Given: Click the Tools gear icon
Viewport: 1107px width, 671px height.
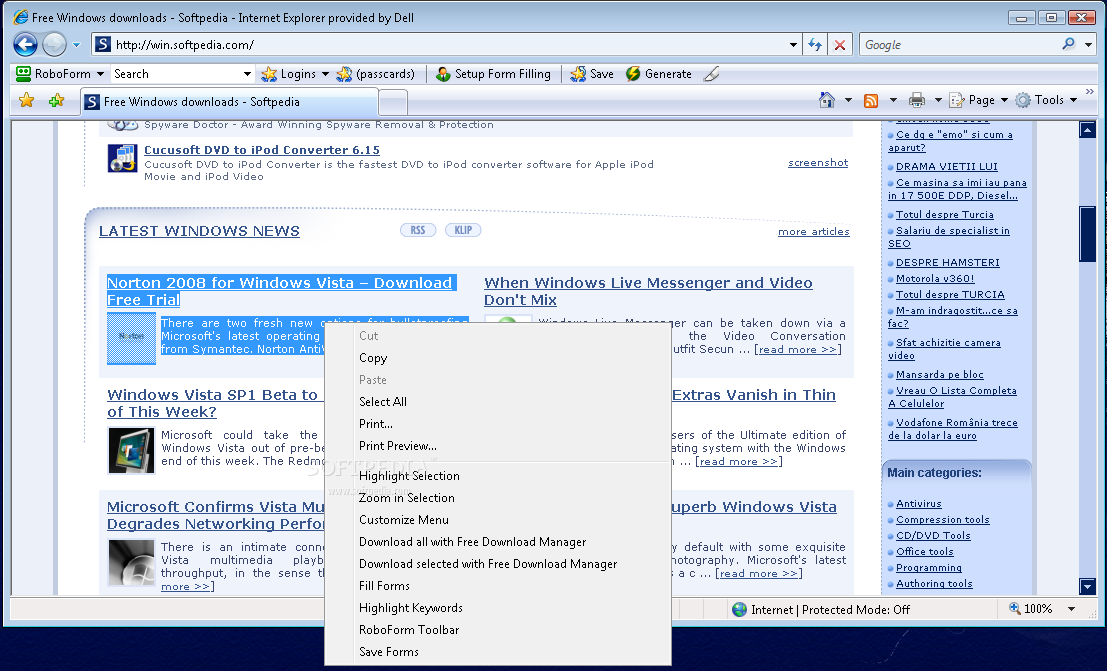Looking at the screenshot, I should point(1023,100).
